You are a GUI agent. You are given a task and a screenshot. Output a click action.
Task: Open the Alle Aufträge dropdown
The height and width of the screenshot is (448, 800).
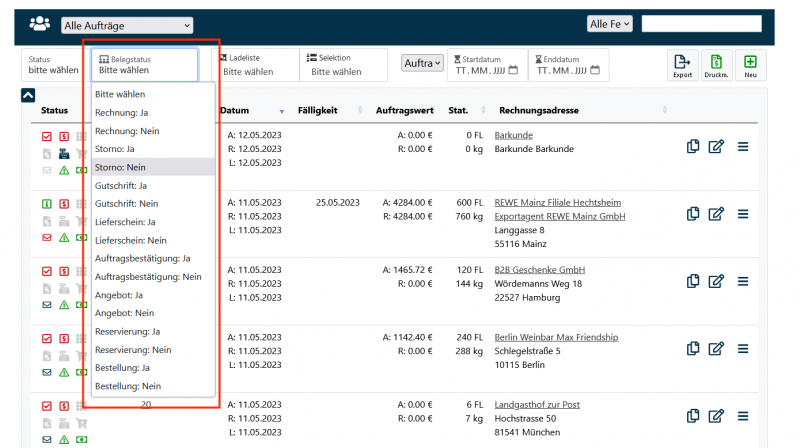(127, 25)
